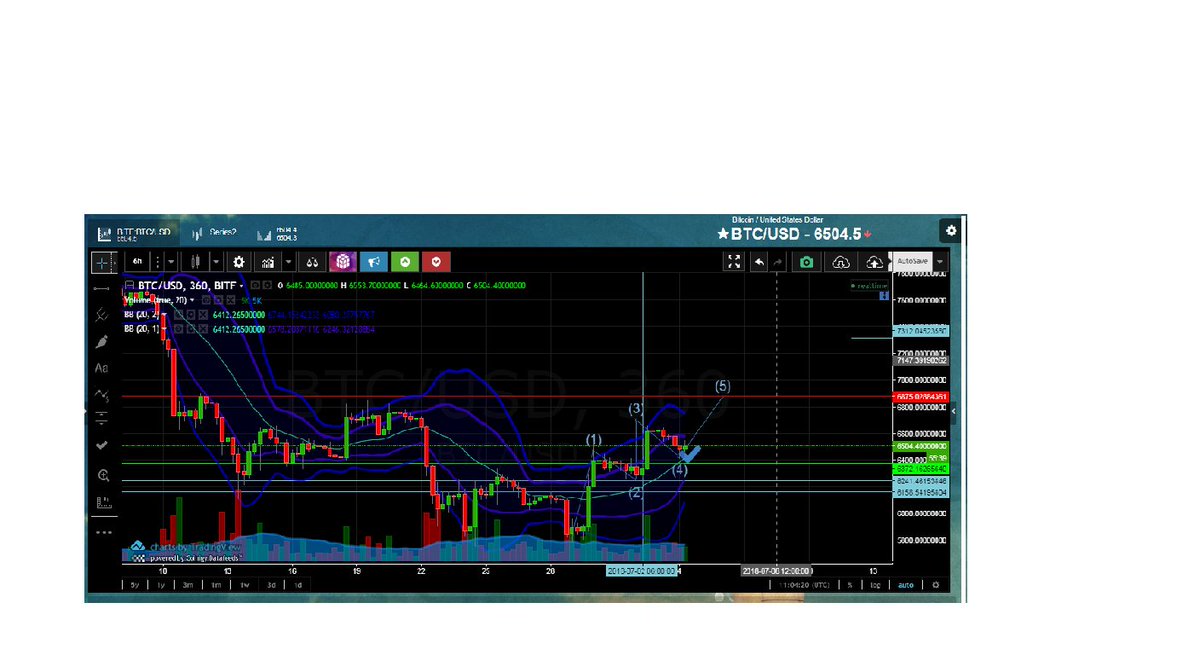
Task: Select the Elliott wave patterns tool
Action: tap(102, 394)
